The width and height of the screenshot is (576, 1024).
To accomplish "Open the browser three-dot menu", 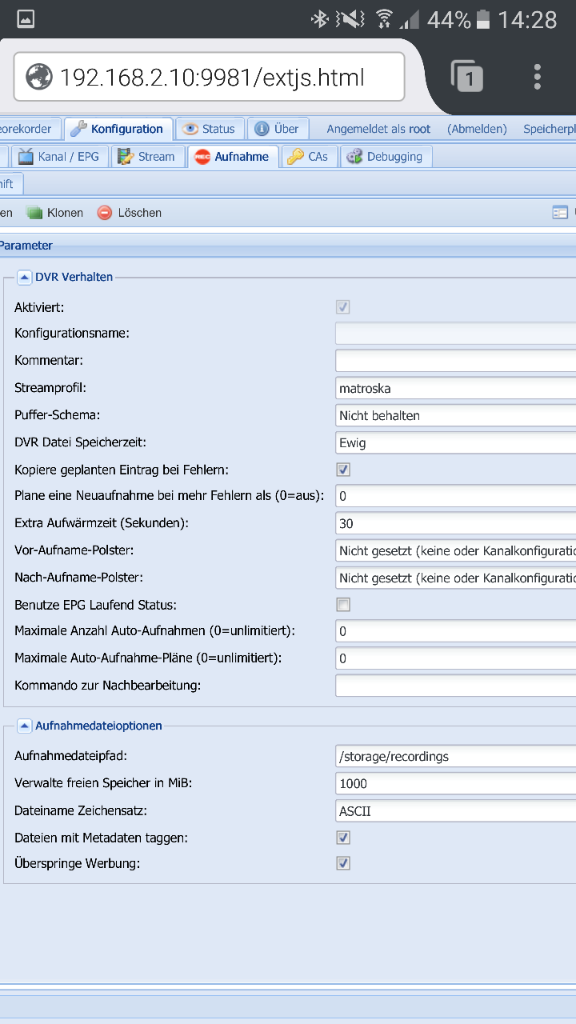I will (x=537, y=77).
